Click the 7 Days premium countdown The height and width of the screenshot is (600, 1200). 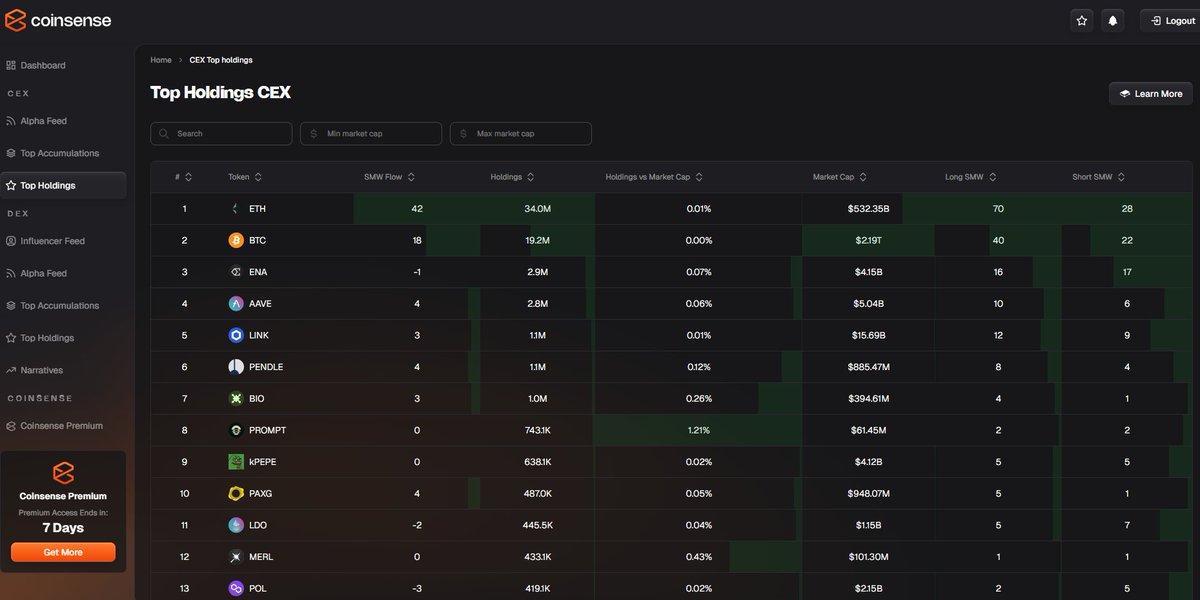(x=63, y=528)
